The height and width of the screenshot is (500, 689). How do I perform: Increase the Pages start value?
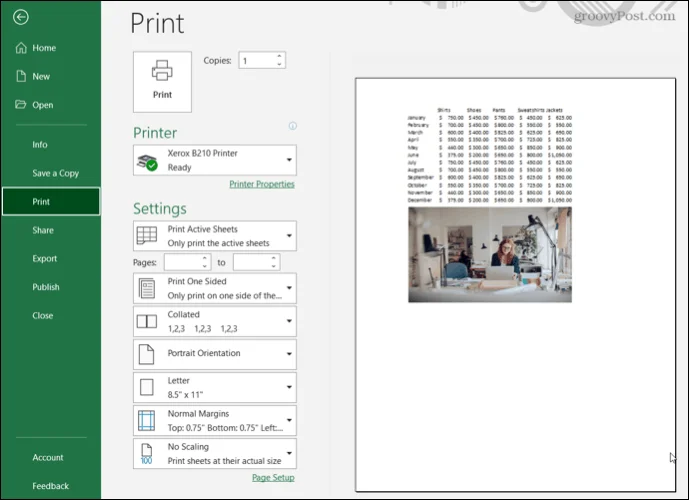[x=205, y=258]
